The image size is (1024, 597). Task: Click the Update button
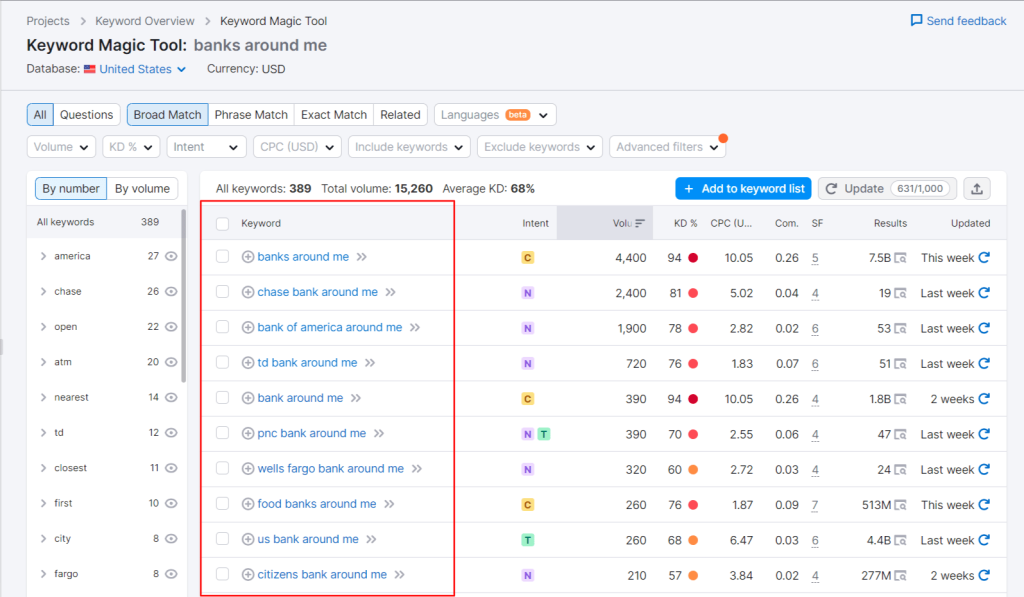point(887,189)
